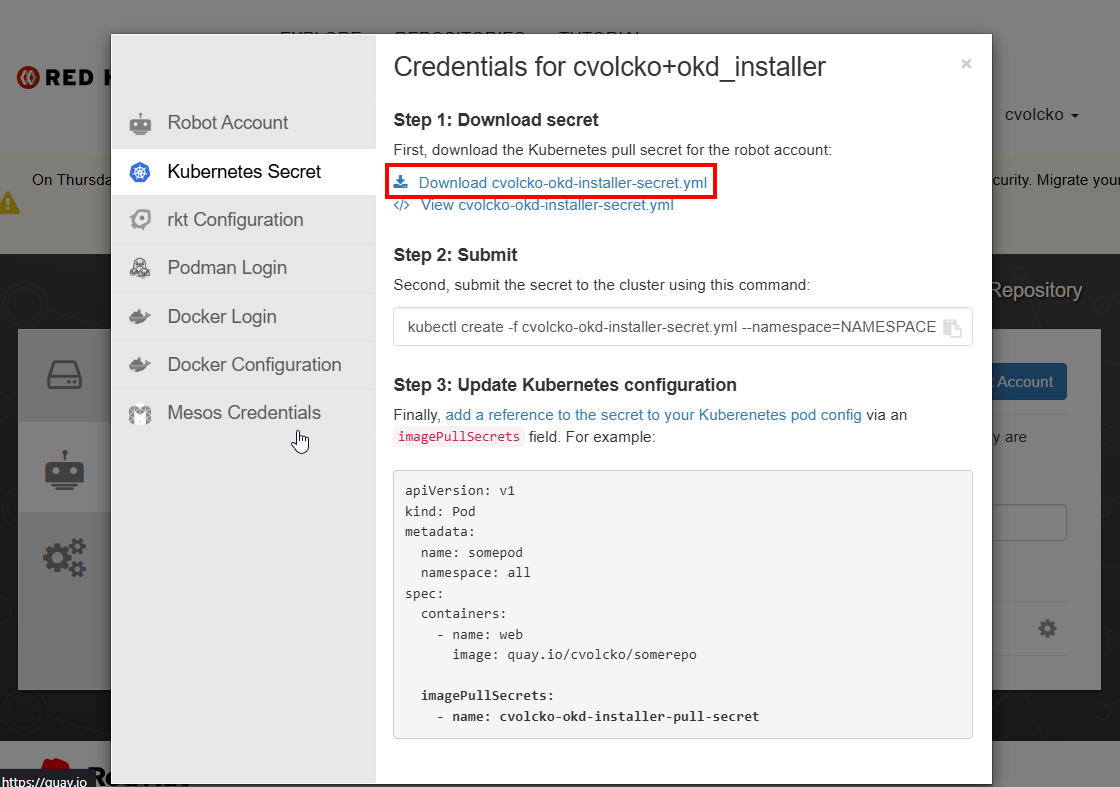Open the Mesos Credentials tab
The width and height of the screenshot is (1120, 787).
tap(244, 413)
